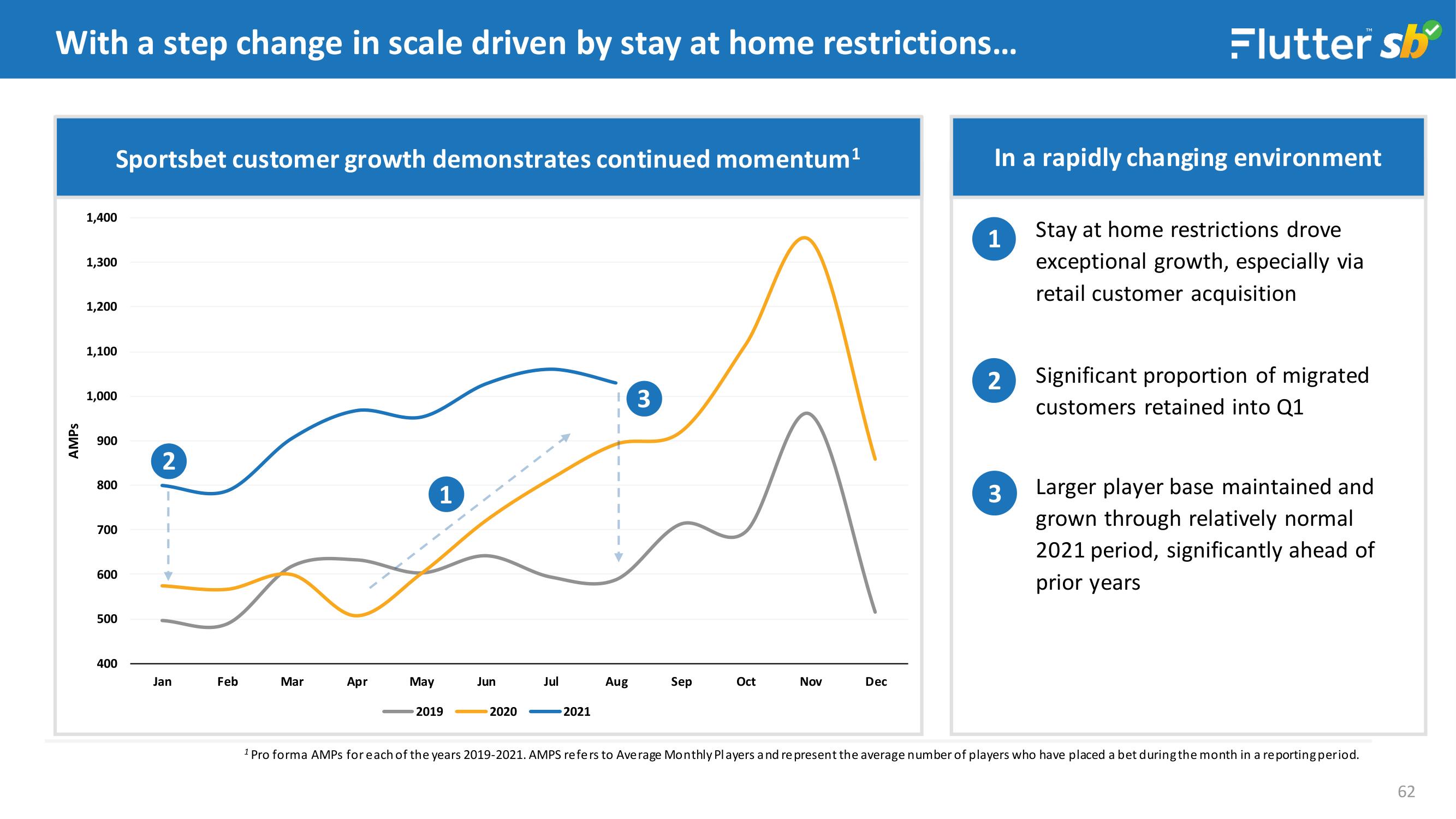Click the footnote superscript 1 reference link
This screenshot has width=1456, height=819.
tap(855, 149)
